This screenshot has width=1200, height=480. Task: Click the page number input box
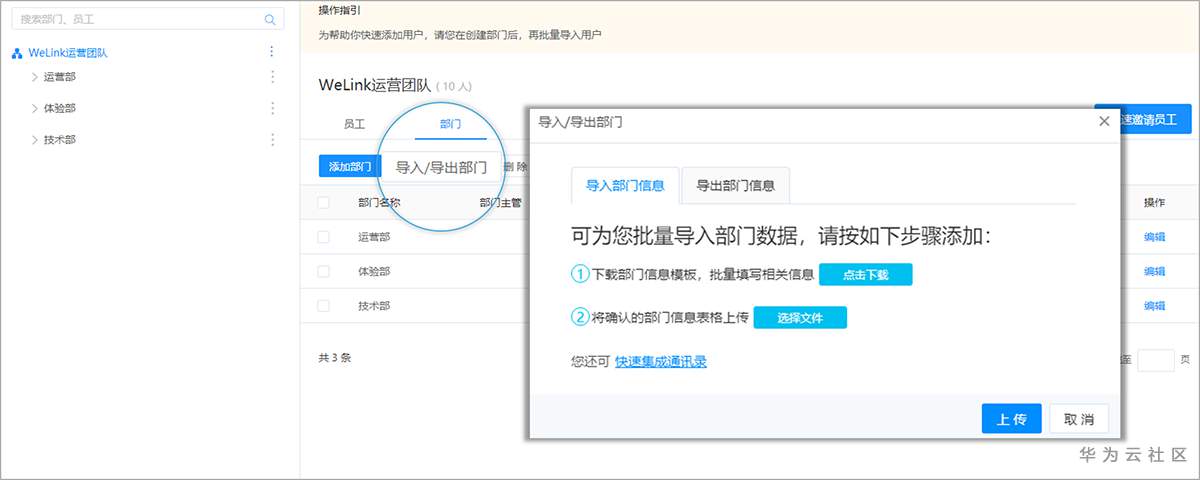point(1156,360)
